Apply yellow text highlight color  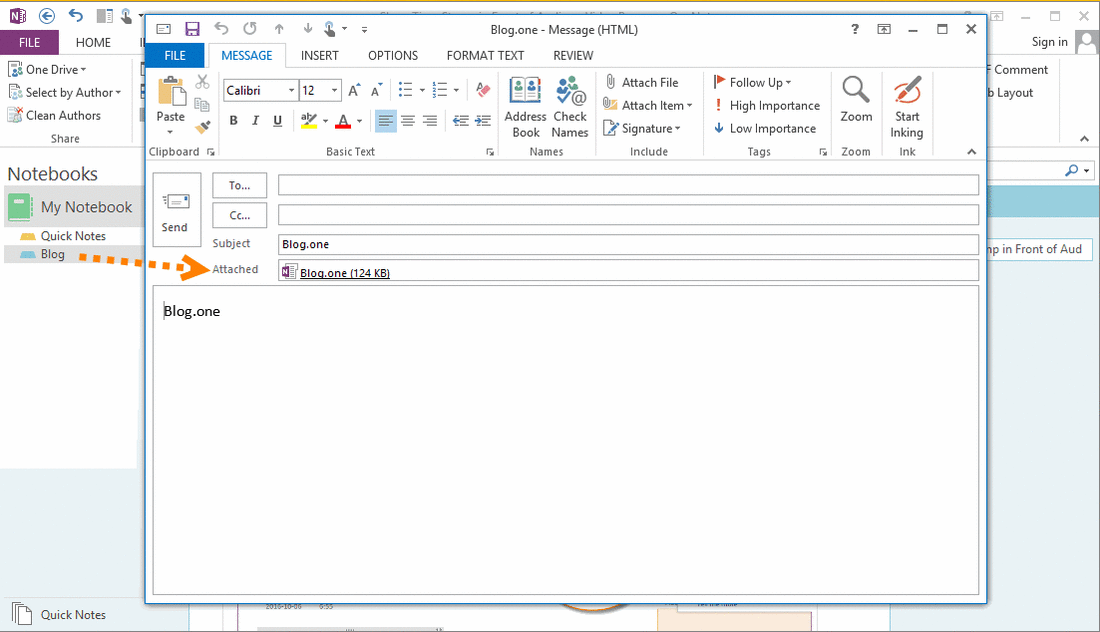click(309, 121)
